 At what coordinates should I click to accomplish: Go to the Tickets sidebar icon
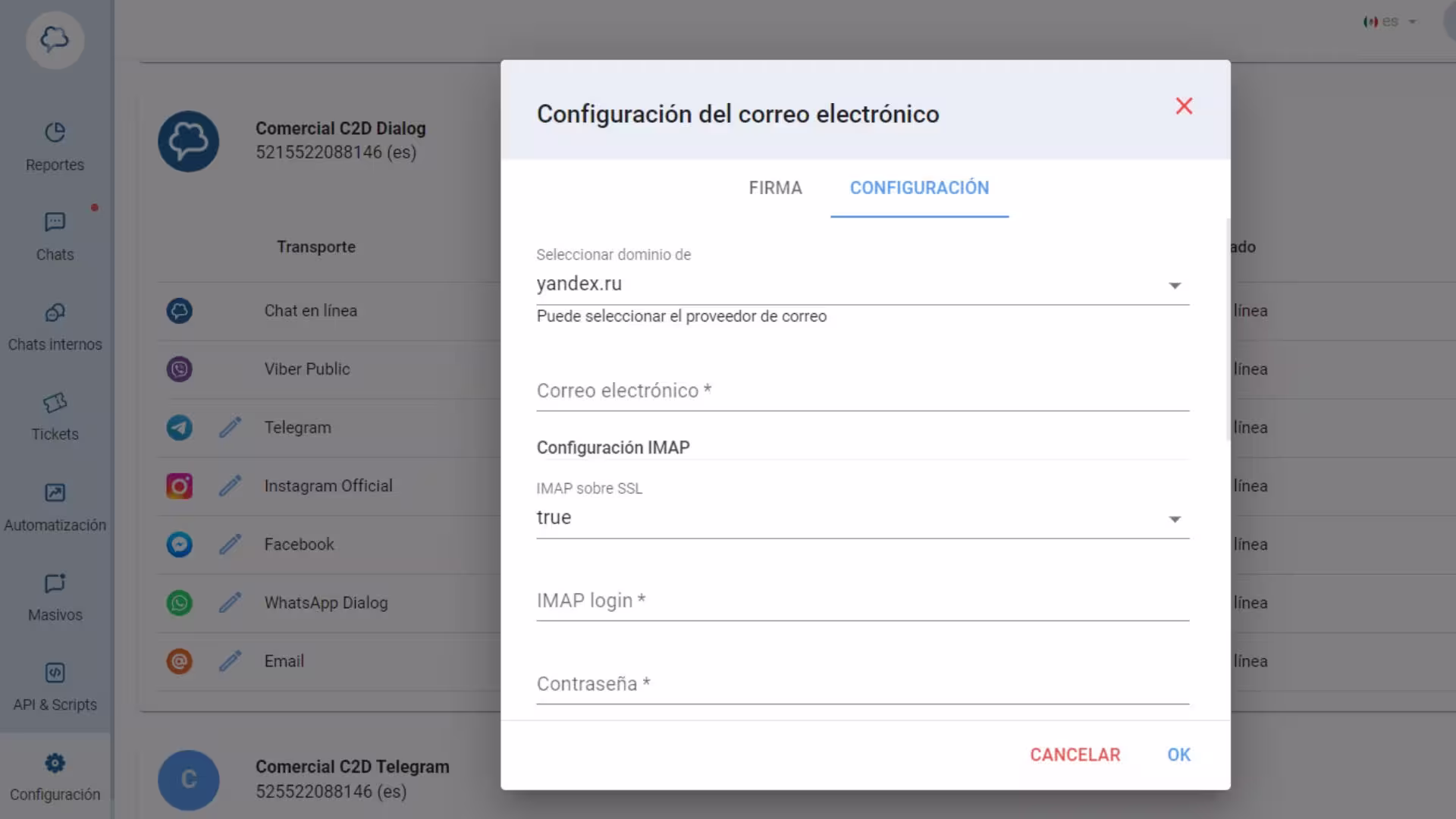point(55,403)
